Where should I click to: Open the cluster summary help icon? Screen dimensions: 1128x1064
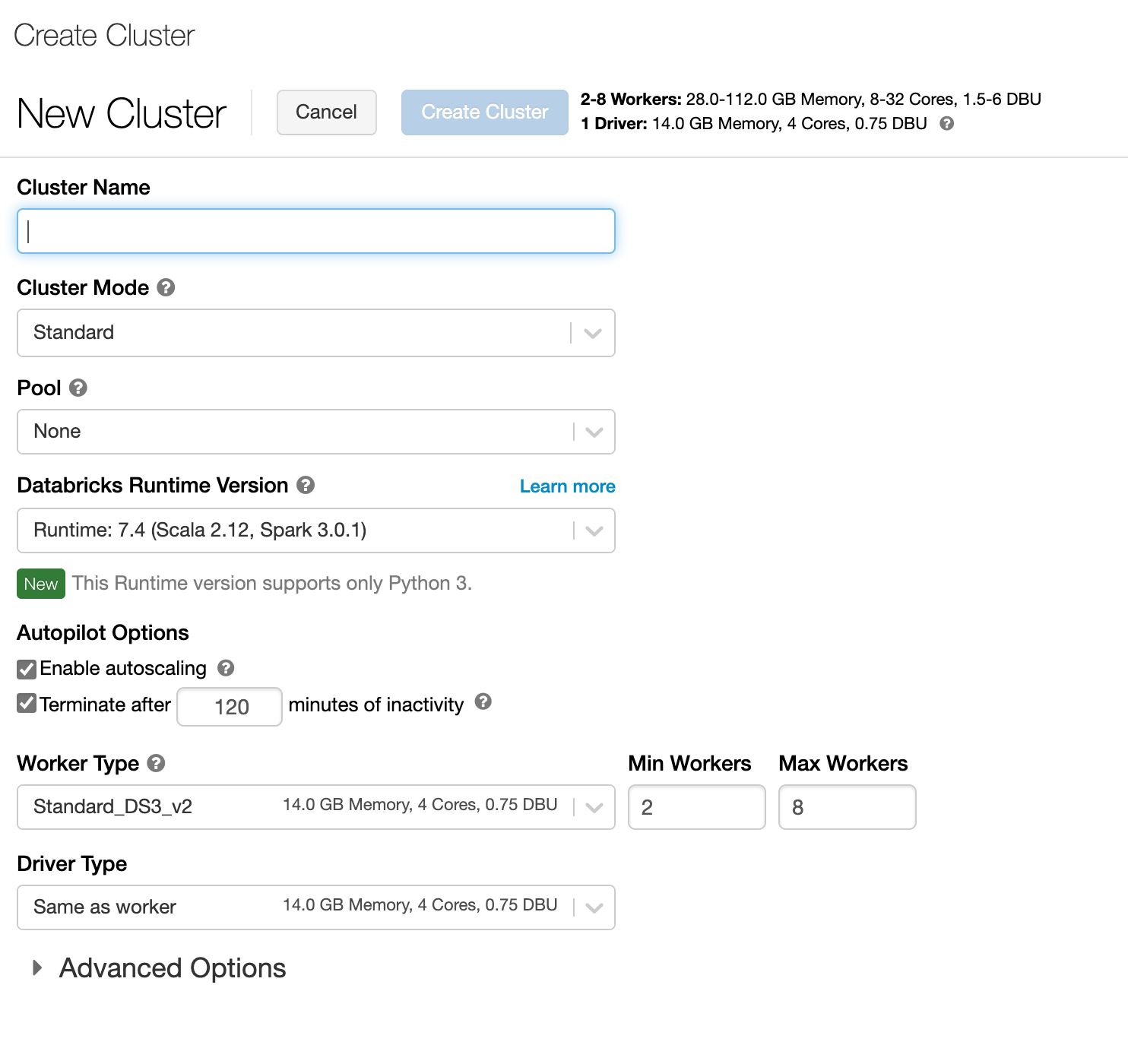(946, 123)
